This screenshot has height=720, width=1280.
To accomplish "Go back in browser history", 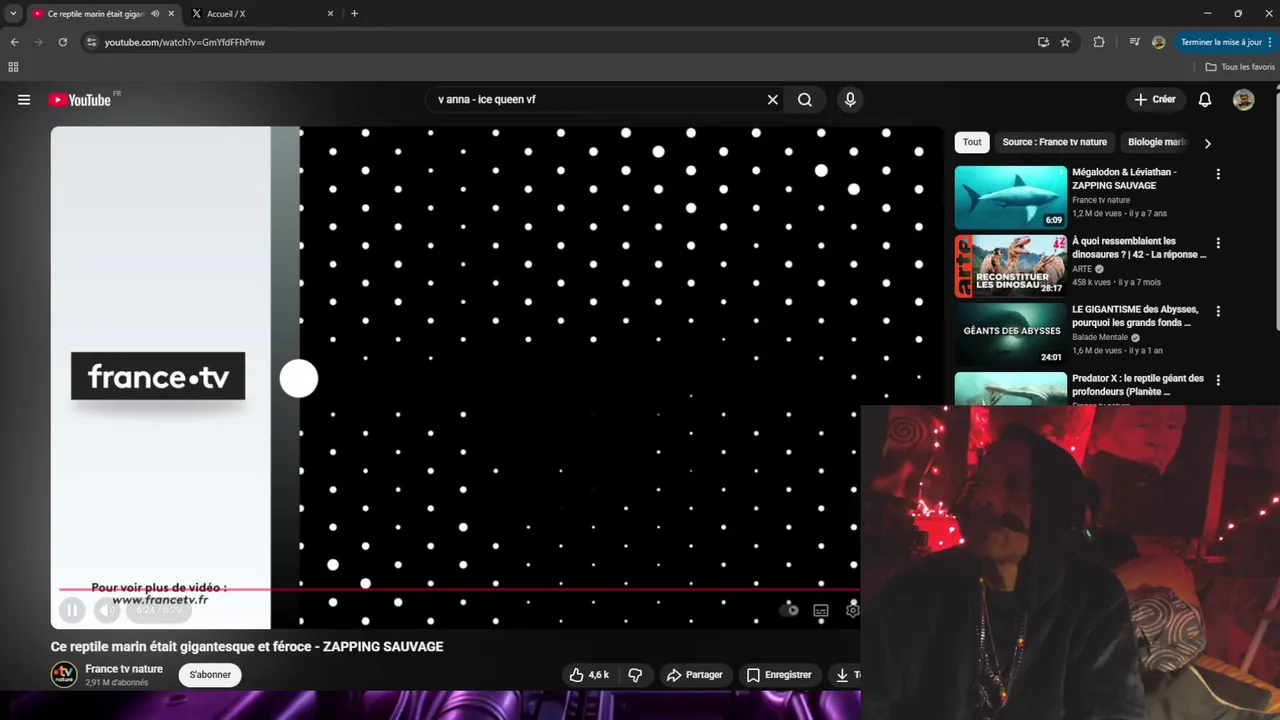I will click(x=14, y=42).
